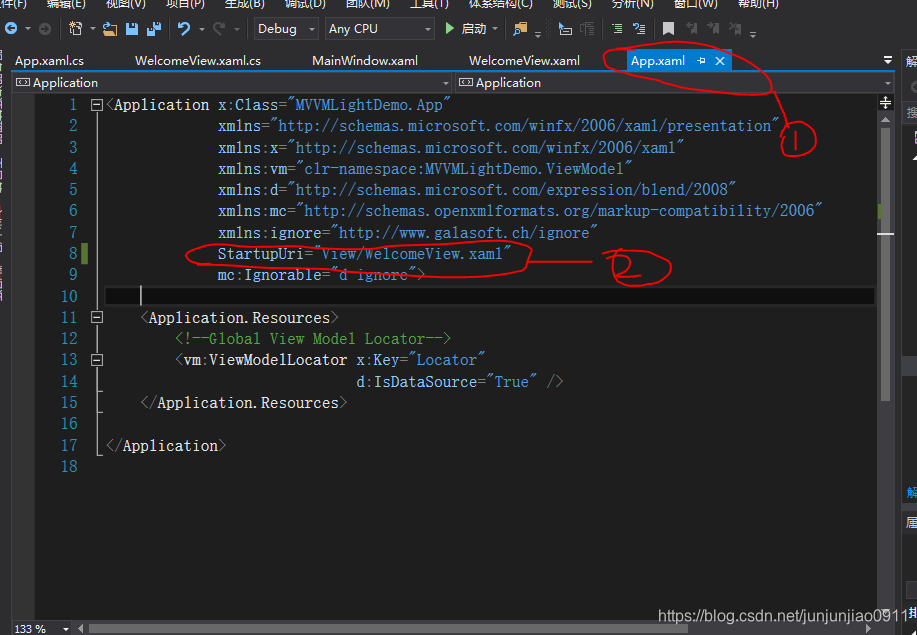Select the App.xaml tab
917x635 pixels.
658,61
